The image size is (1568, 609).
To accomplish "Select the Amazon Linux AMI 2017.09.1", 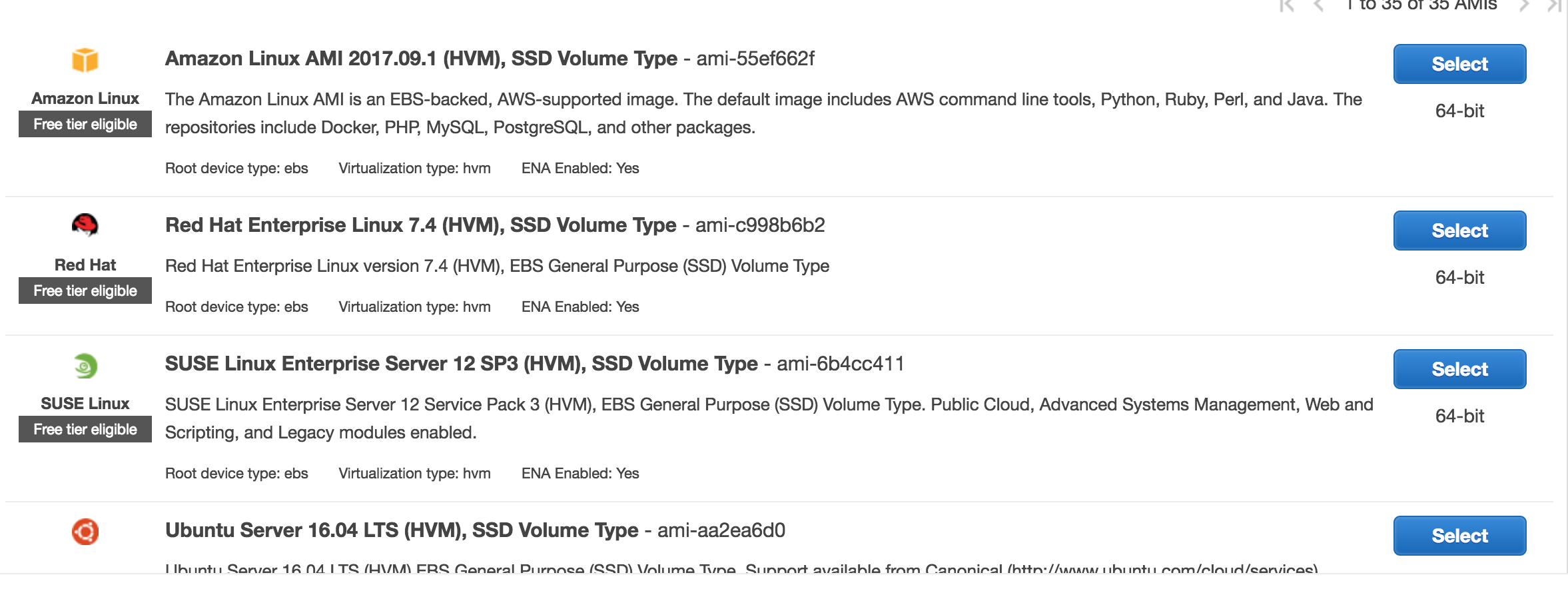I will tap(1459, 64).
